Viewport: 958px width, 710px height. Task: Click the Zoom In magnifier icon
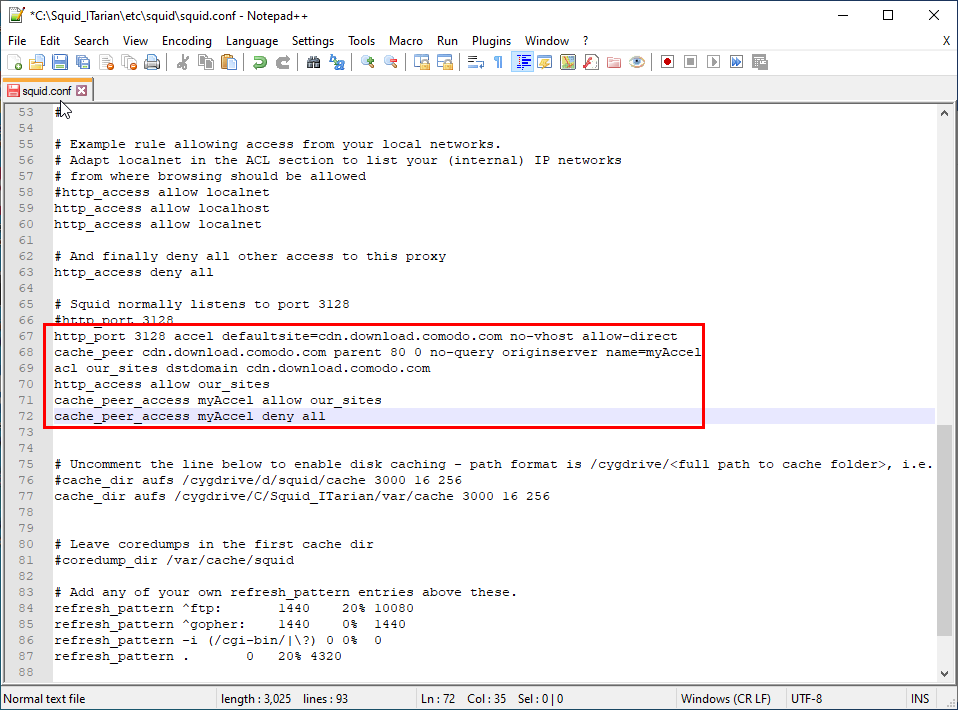click(367, 62)
